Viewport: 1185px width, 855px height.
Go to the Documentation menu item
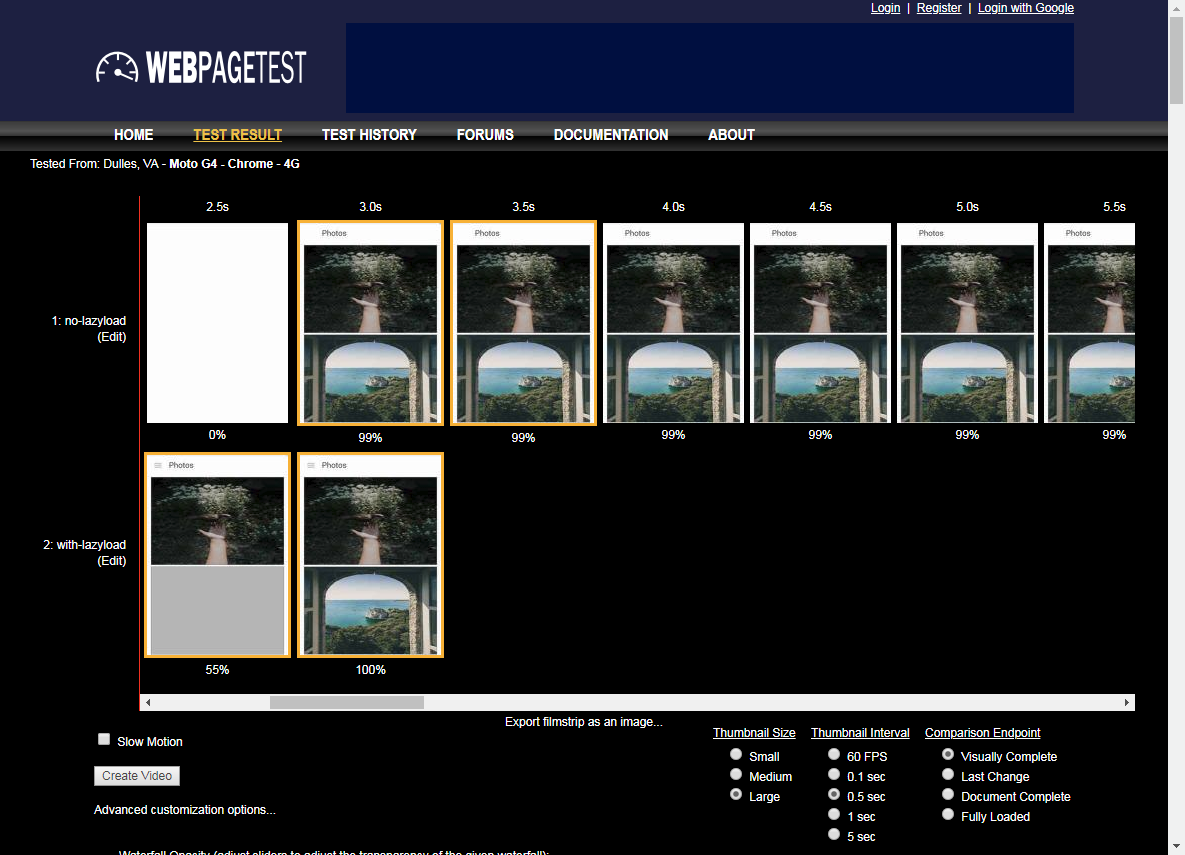coord(611,135)
